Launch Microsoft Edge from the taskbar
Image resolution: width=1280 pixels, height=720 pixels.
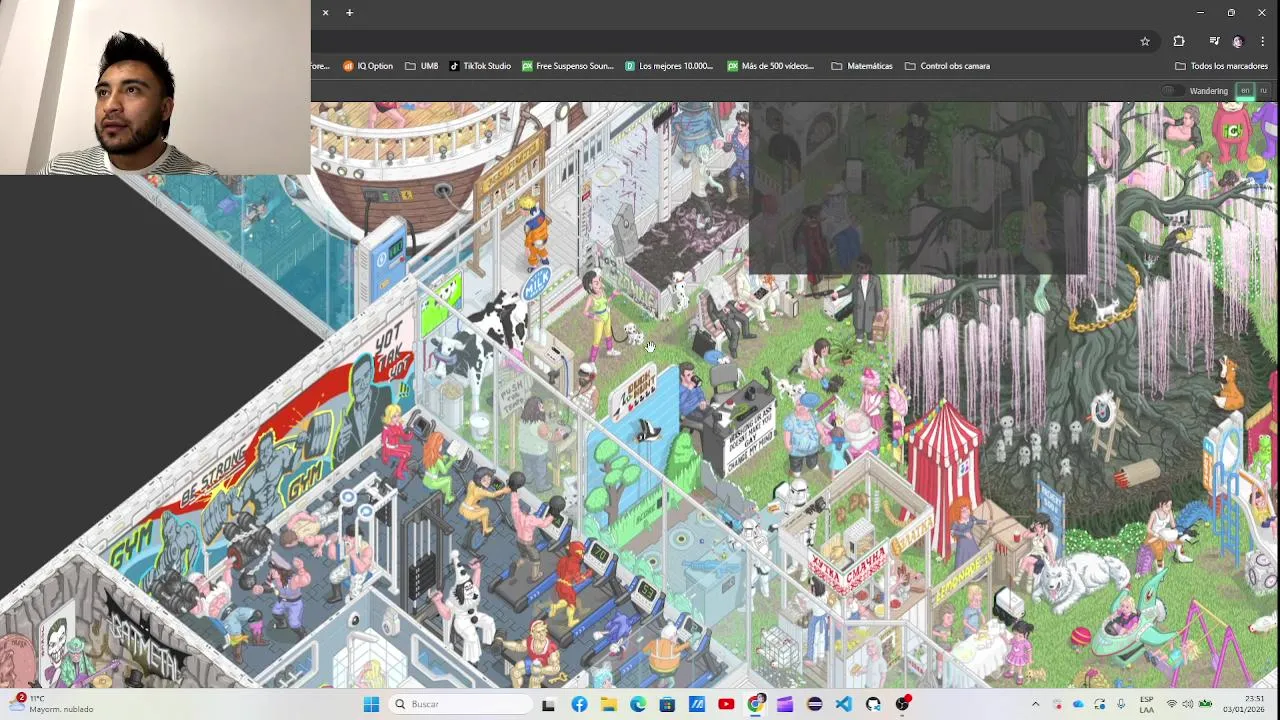point(638,704)
